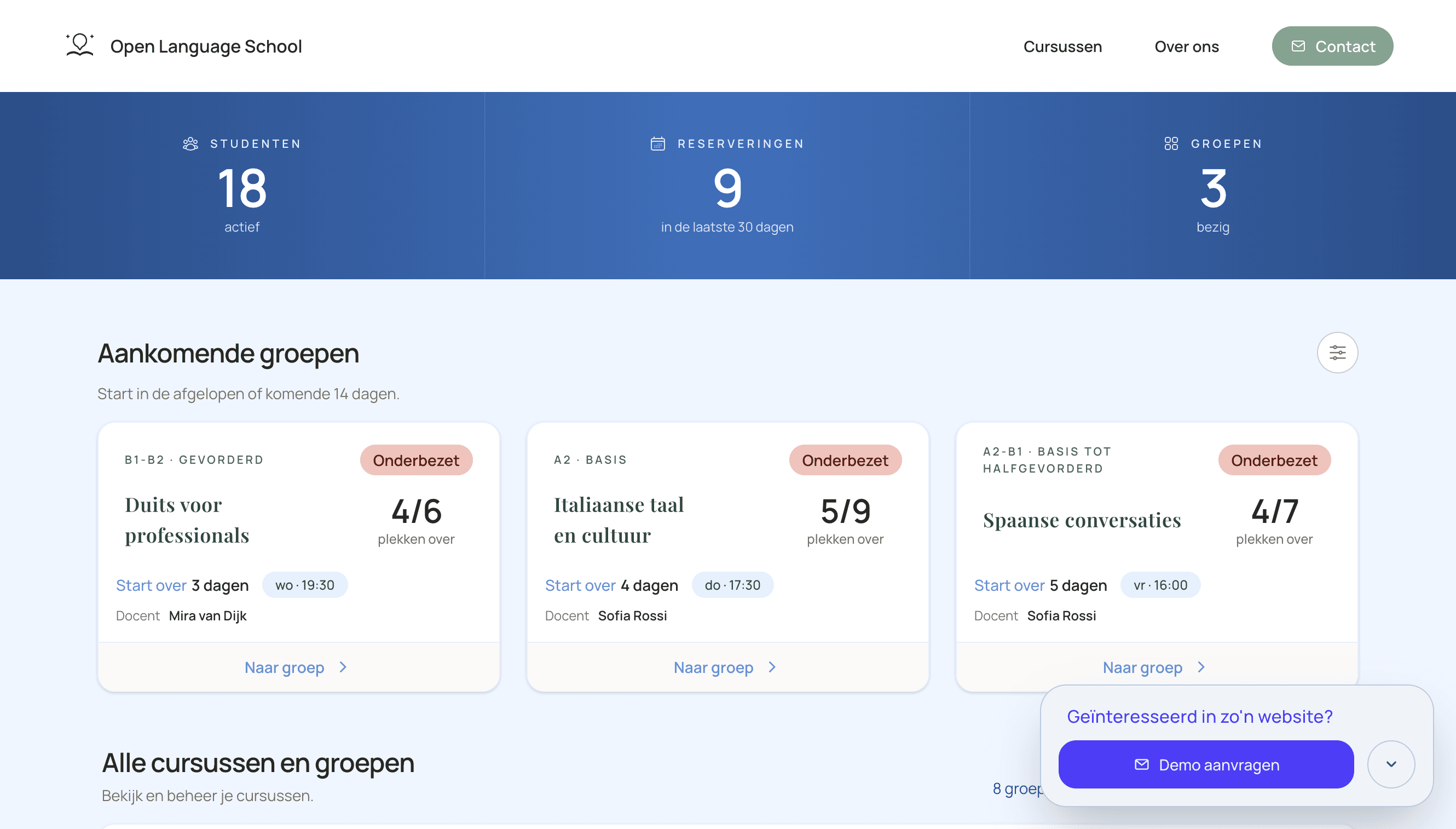Viewport: 1456px width, 829px height.
Task: Click the Studenten people icon
Action: coord(190,143)
